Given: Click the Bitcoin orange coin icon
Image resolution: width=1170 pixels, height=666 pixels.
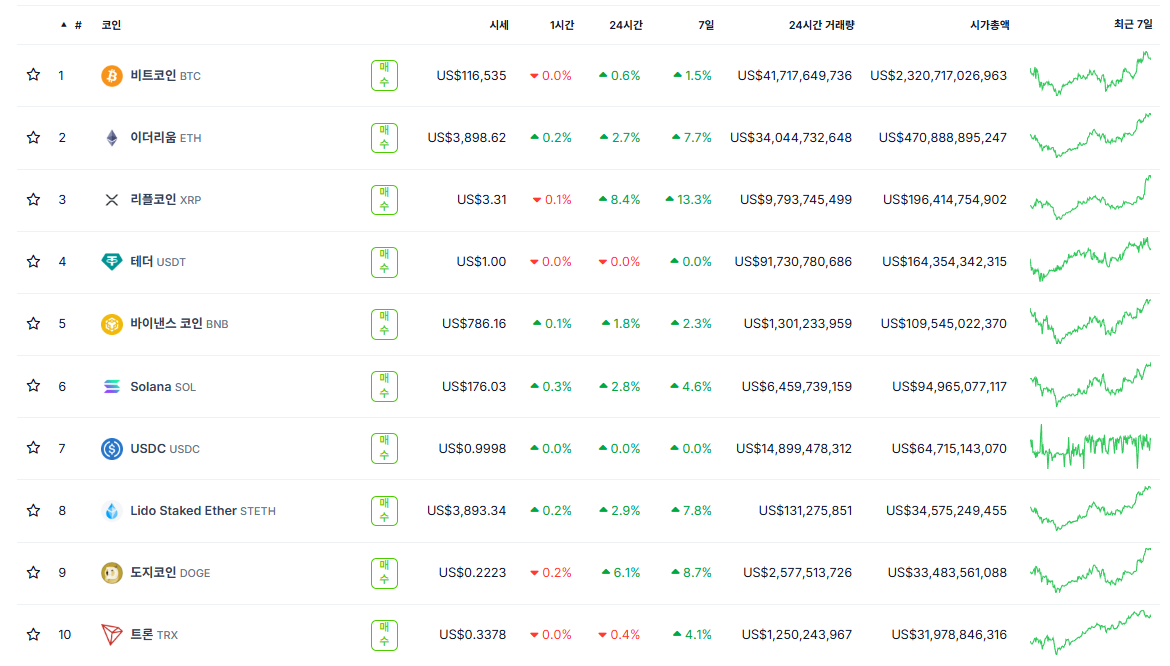Looking at the screenshot, I should coord(111,75).
